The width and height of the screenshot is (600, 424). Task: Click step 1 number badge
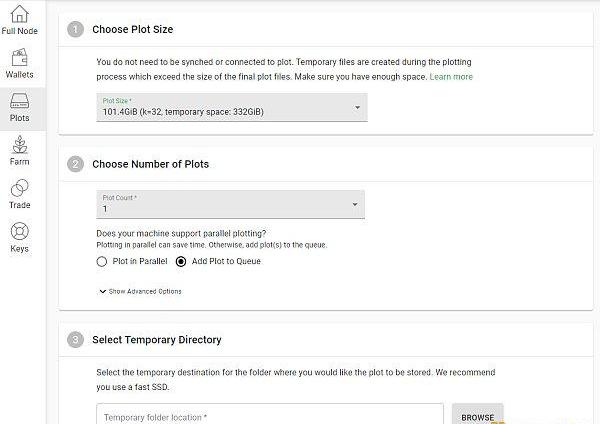coord(75,29)
